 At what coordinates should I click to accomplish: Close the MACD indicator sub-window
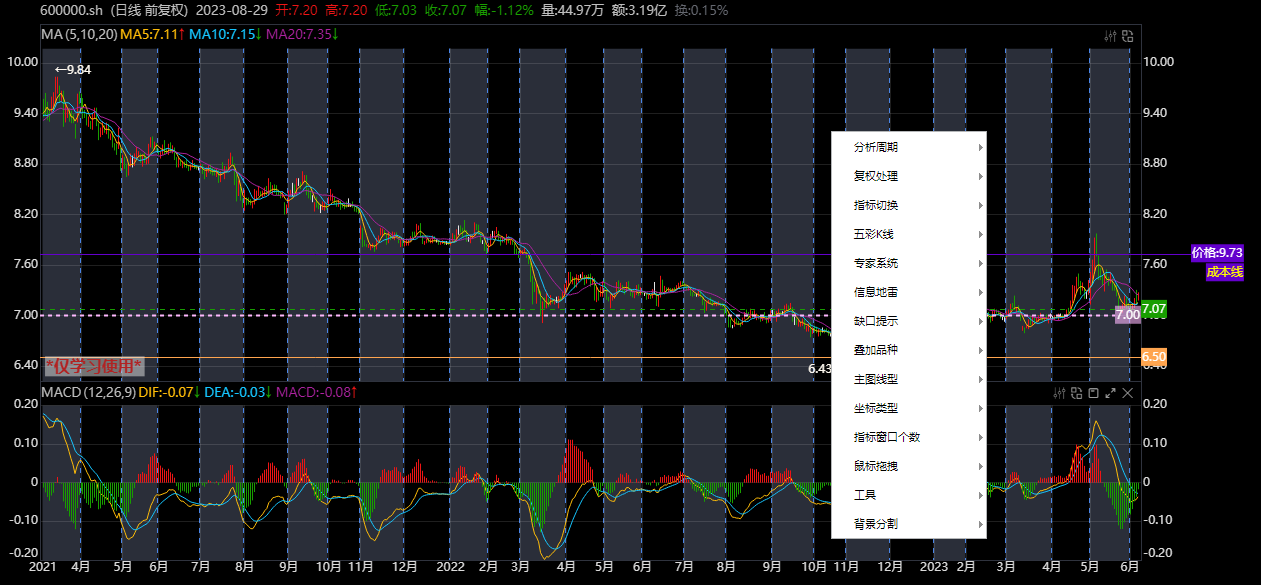pyautogui.click(x=1127, y=393)
